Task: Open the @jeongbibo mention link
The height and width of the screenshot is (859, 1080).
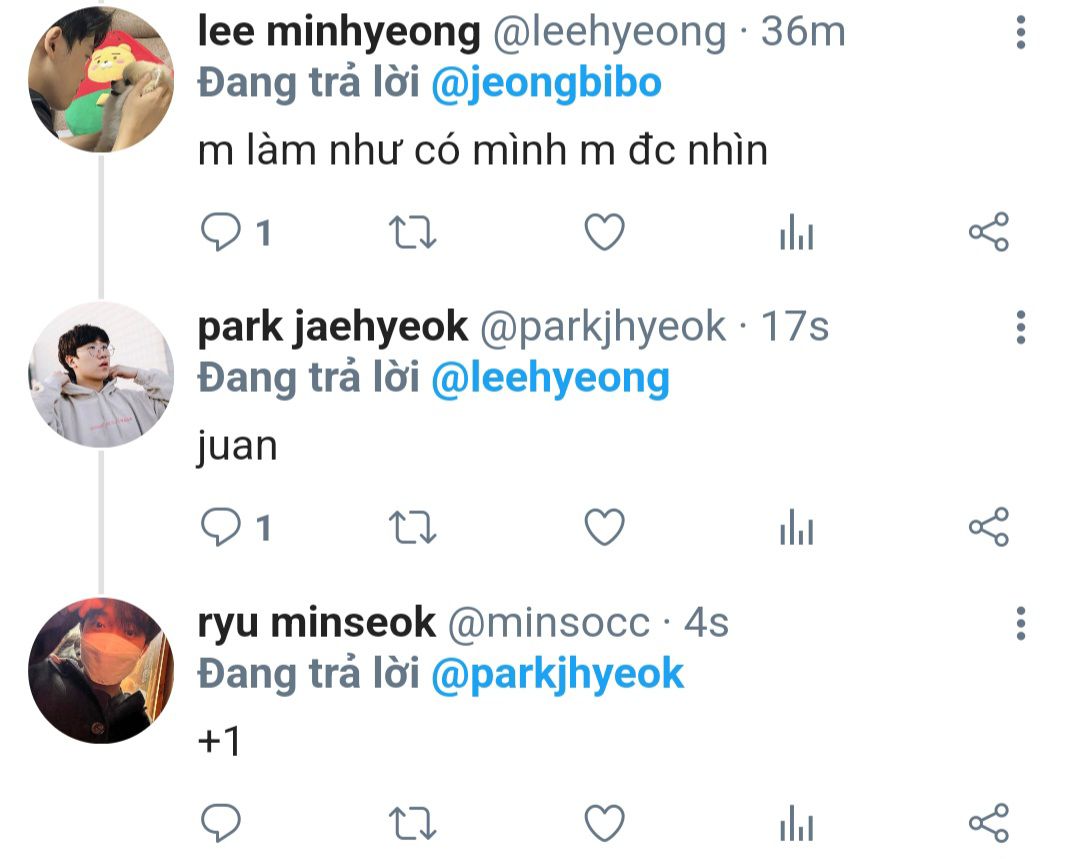Action: [x=546, y=83]
